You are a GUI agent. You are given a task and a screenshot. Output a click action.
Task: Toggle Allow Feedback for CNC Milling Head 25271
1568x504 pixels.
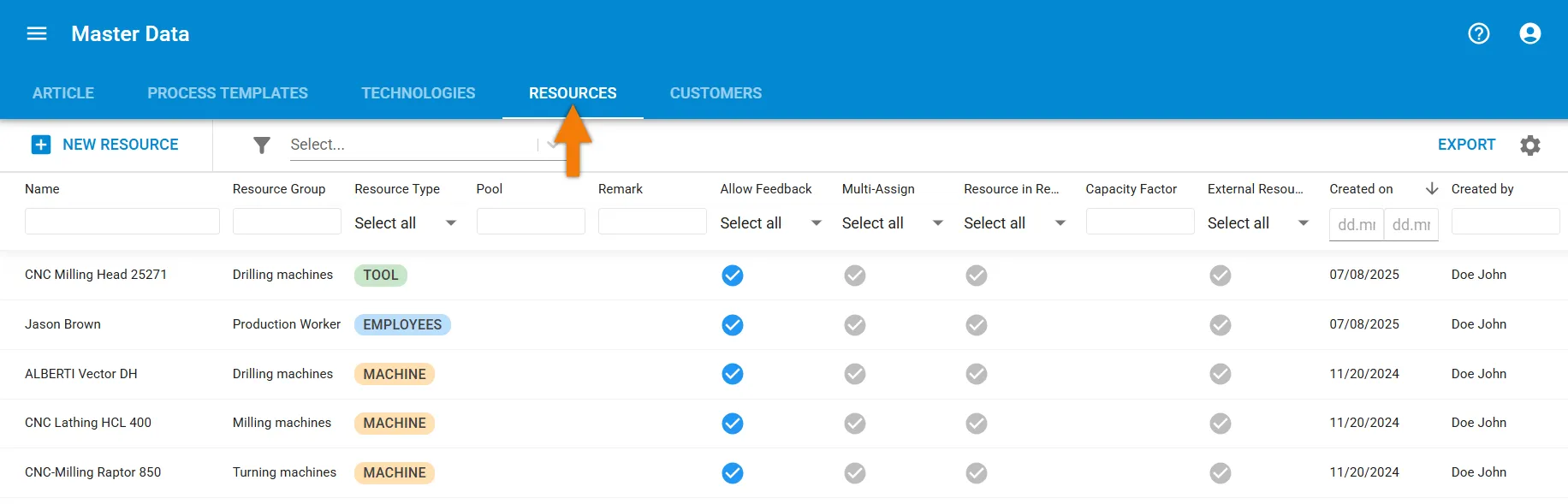[733, 276]
